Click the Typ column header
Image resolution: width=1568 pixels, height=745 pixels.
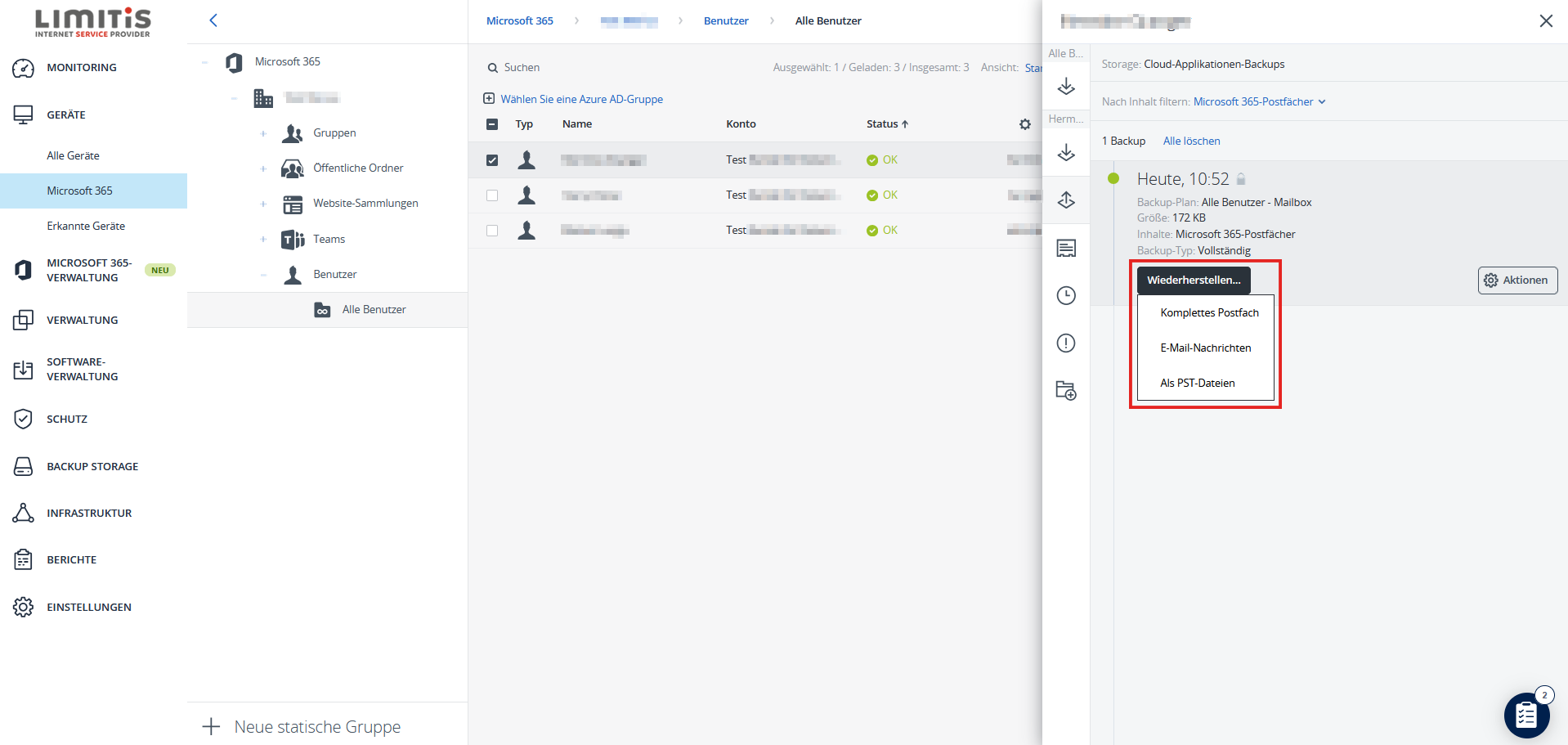pyautogui.click(x=524, y=124)
